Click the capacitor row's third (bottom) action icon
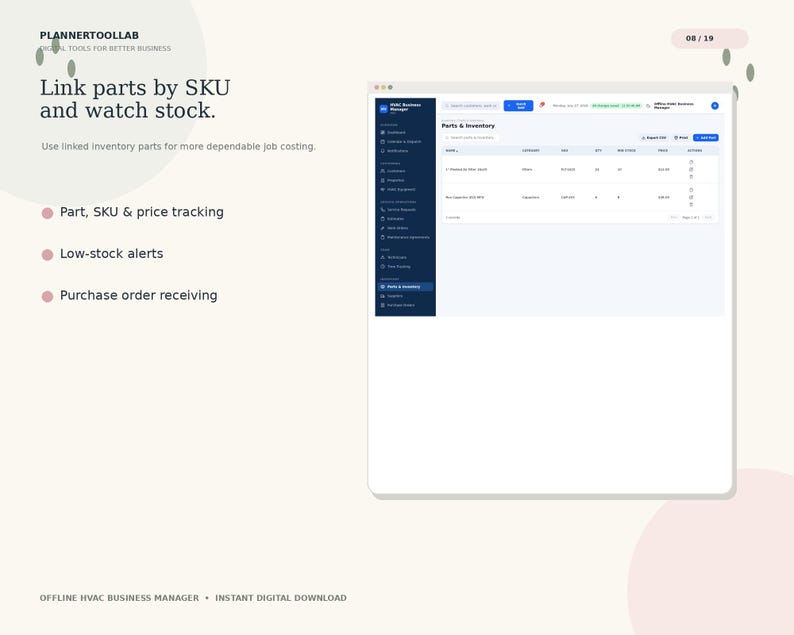Viewport: 794px width, 635px height. coord(691,205)
